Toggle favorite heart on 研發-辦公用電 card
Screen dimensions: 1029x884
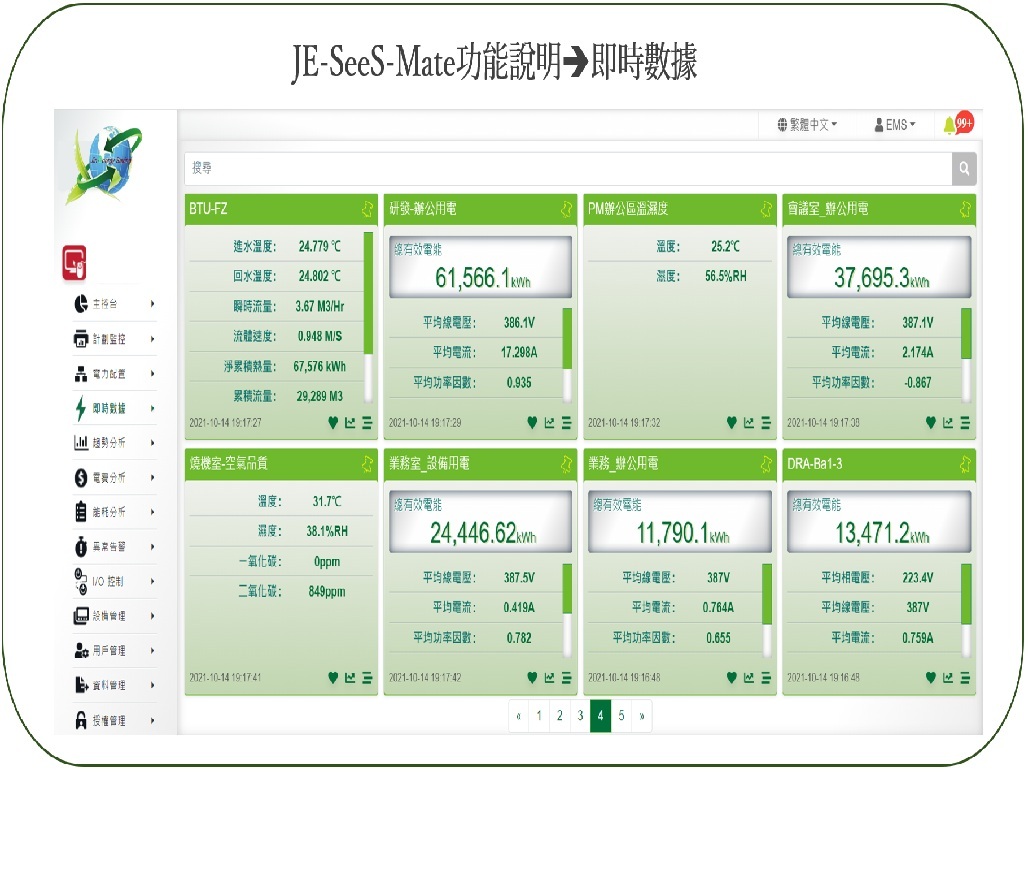coord(533,423)
